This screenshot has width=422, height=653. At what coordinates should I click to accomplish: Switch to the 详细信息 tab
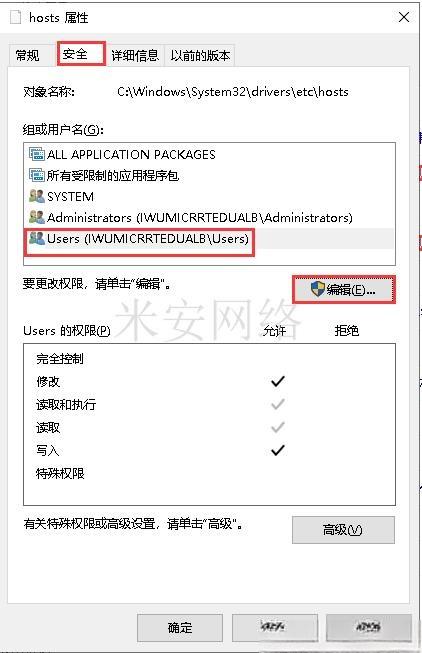tap(135, 55)
